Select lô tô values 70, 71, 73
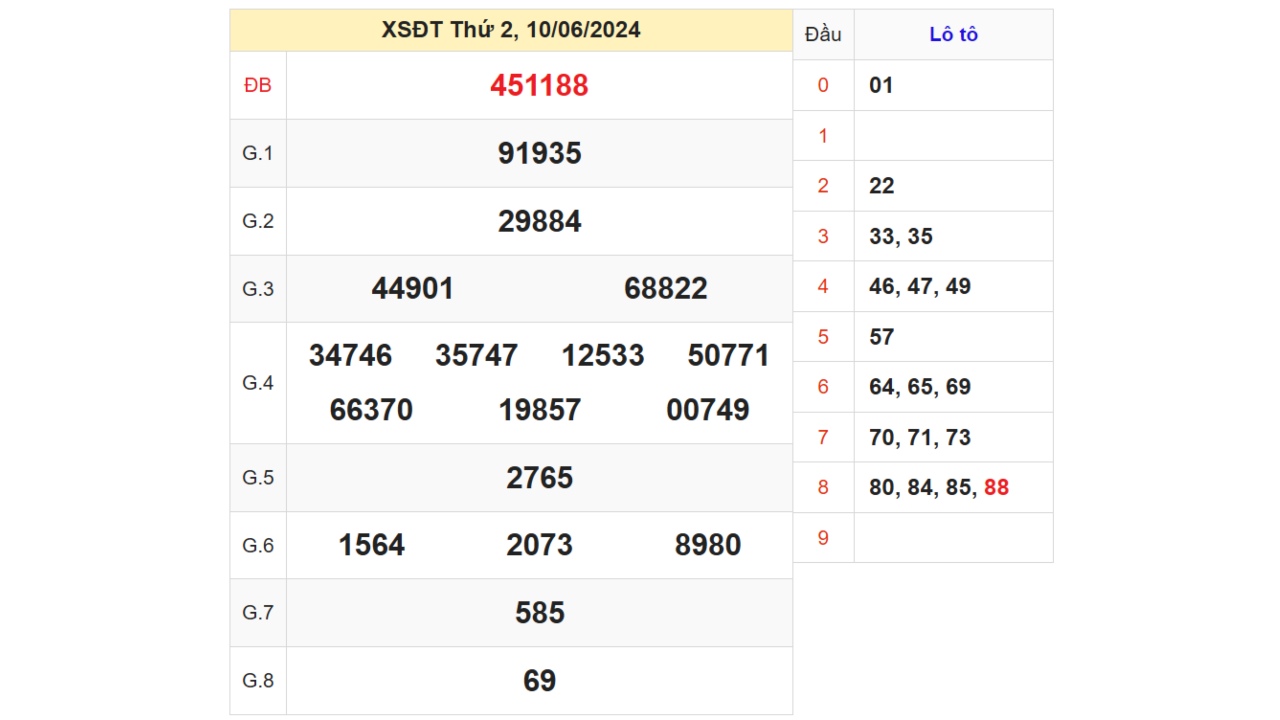The image size is (1280, 720). 920,437
